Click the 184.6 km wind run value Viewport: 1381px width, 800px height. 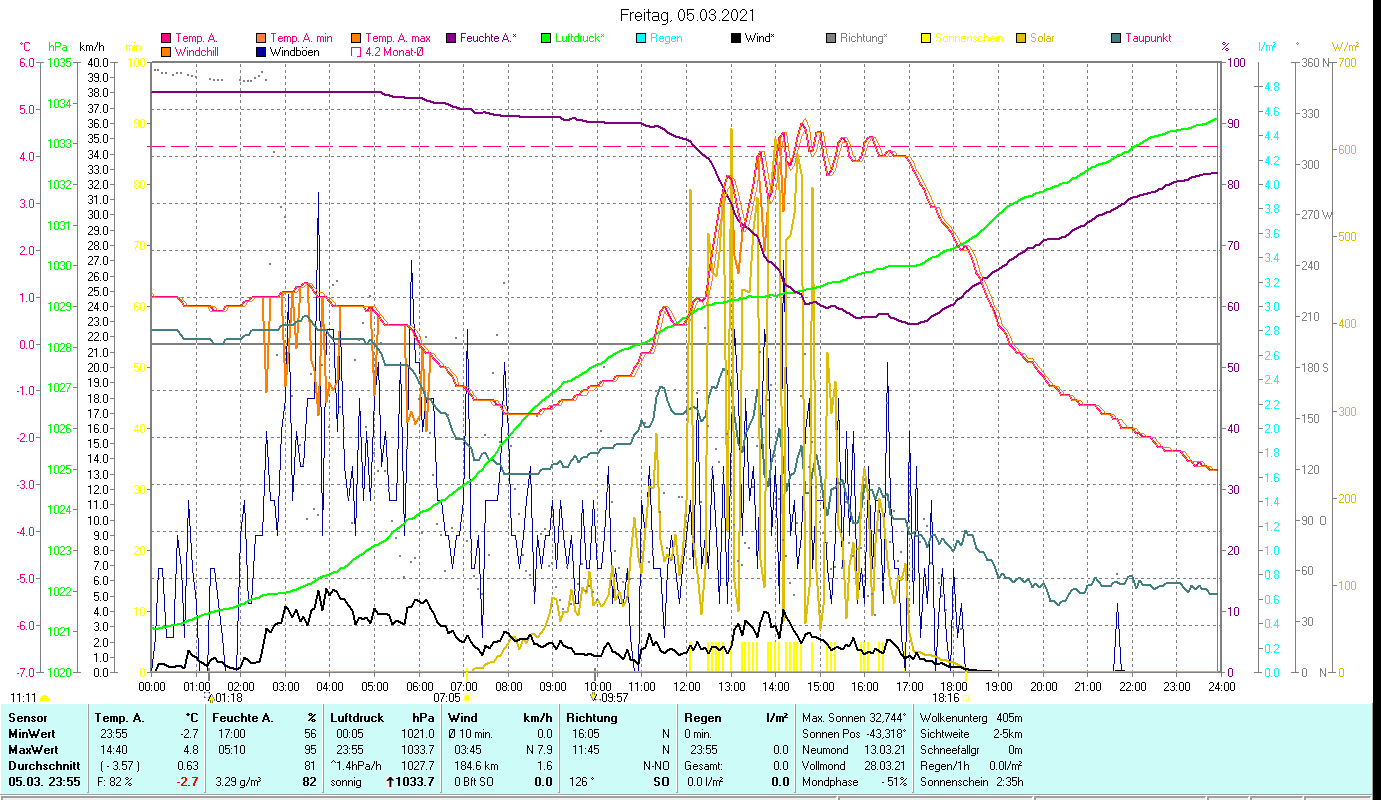click(474, 765)
